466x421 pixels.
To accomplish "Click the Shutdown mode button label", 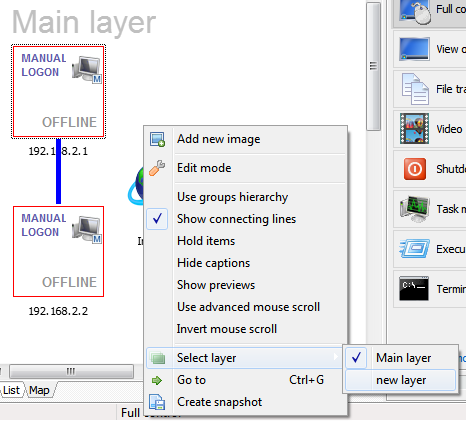I will tap(451, 169).
